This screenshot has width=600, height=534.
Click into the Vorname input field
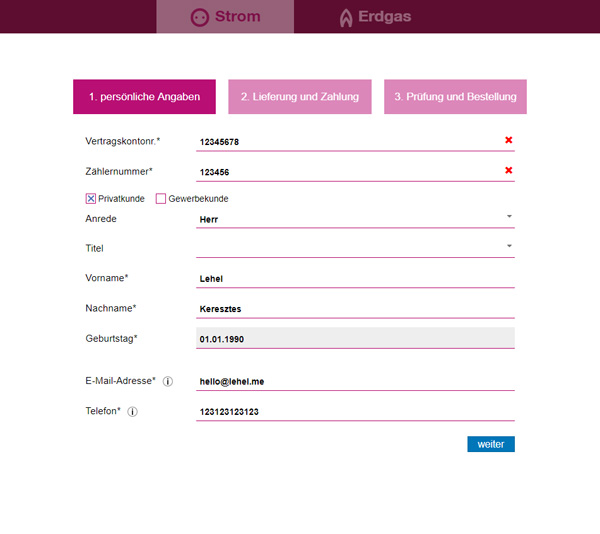pyautogui.click(x=355, y=278)
